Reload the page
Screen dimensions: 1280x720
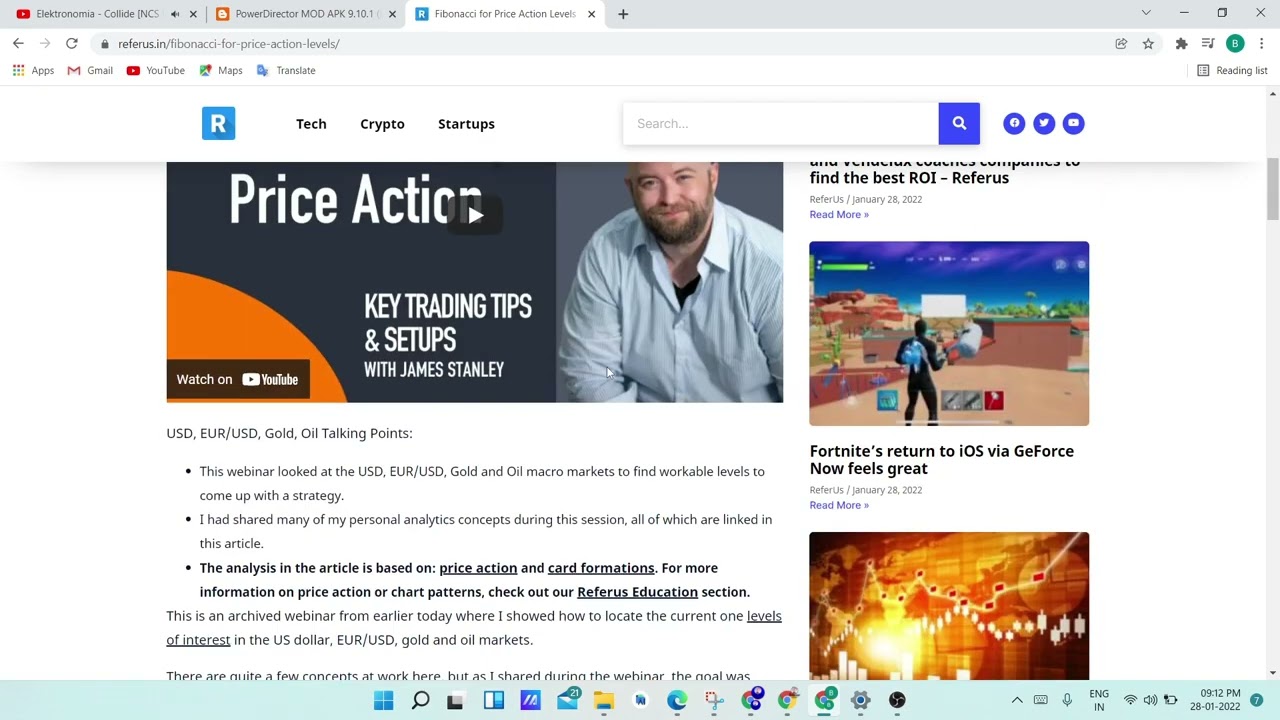72,44
